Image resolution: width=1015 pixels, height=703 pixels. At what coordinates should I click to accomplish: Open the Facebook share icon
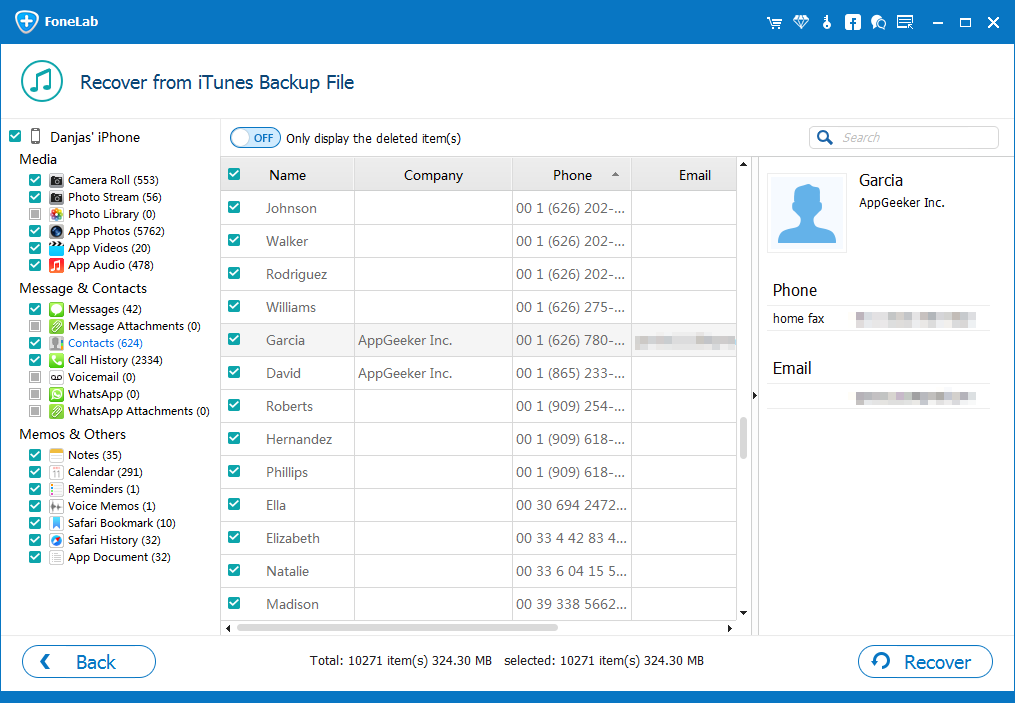click(x=852, y=22)
